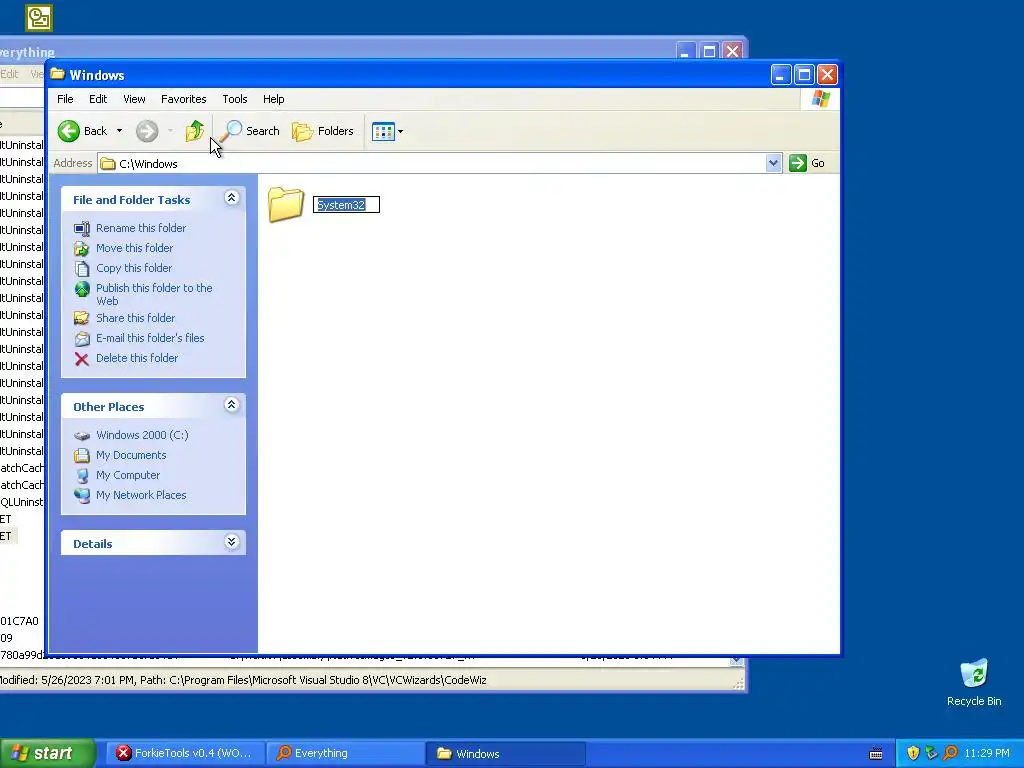
Task: Click the My Network Places icon
Action: click(82, 496)
